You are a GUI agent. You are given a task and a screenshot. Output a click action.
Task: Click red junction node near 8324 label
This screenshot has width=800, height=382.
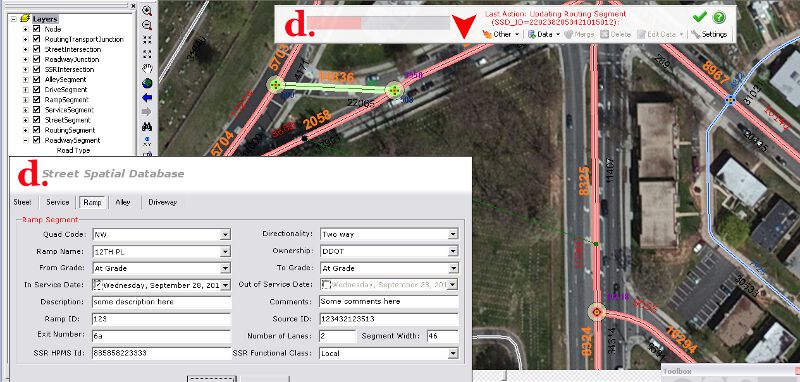pos(596,311)
